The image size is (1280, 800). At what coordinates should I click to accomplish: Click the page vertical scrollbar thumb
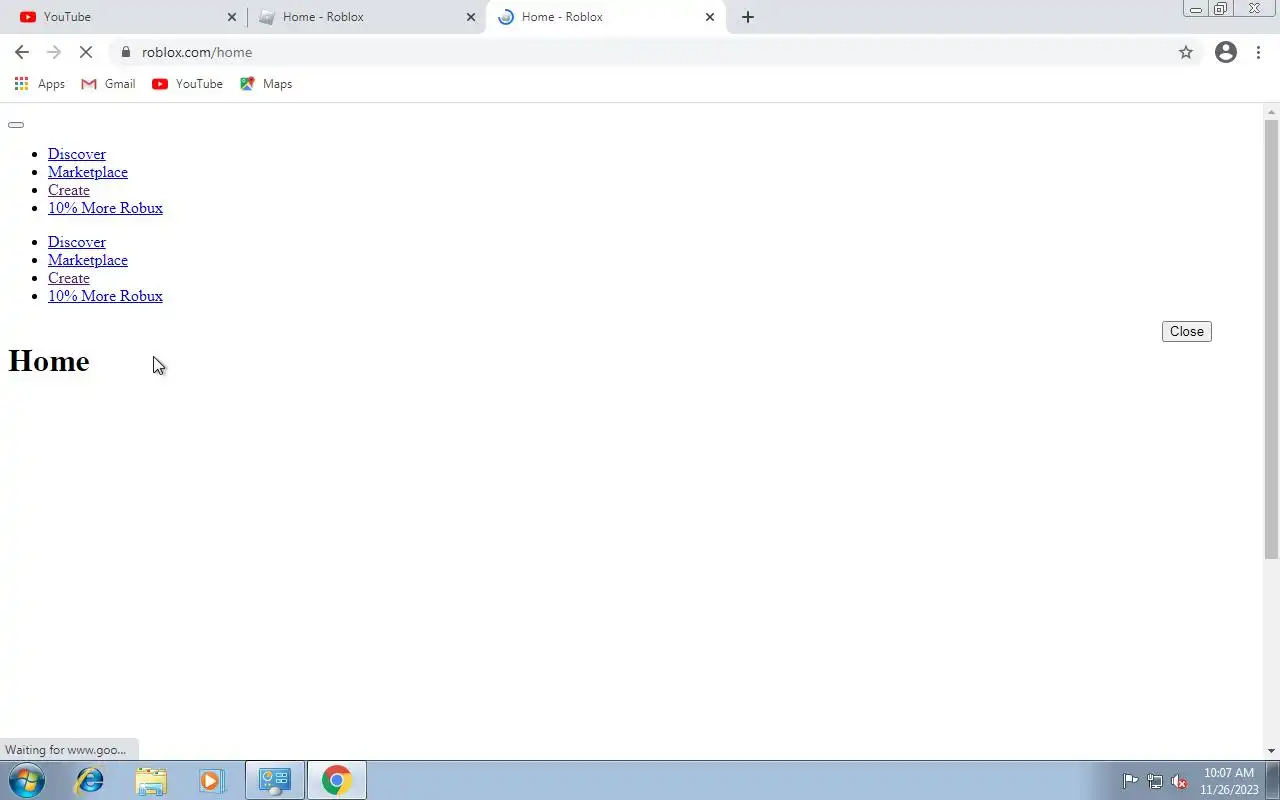(x=1272, y=340)
